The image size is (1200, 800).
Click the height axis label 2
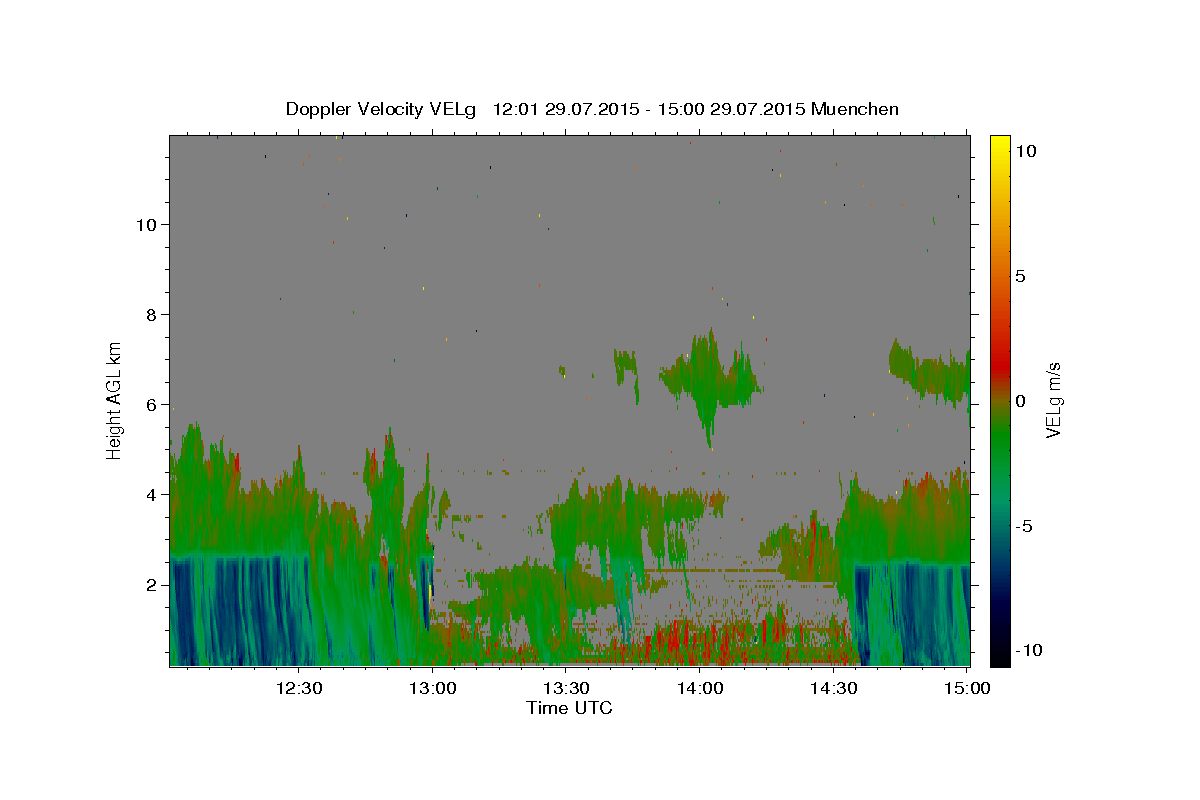pyautogui.click(x=152, y=584)
